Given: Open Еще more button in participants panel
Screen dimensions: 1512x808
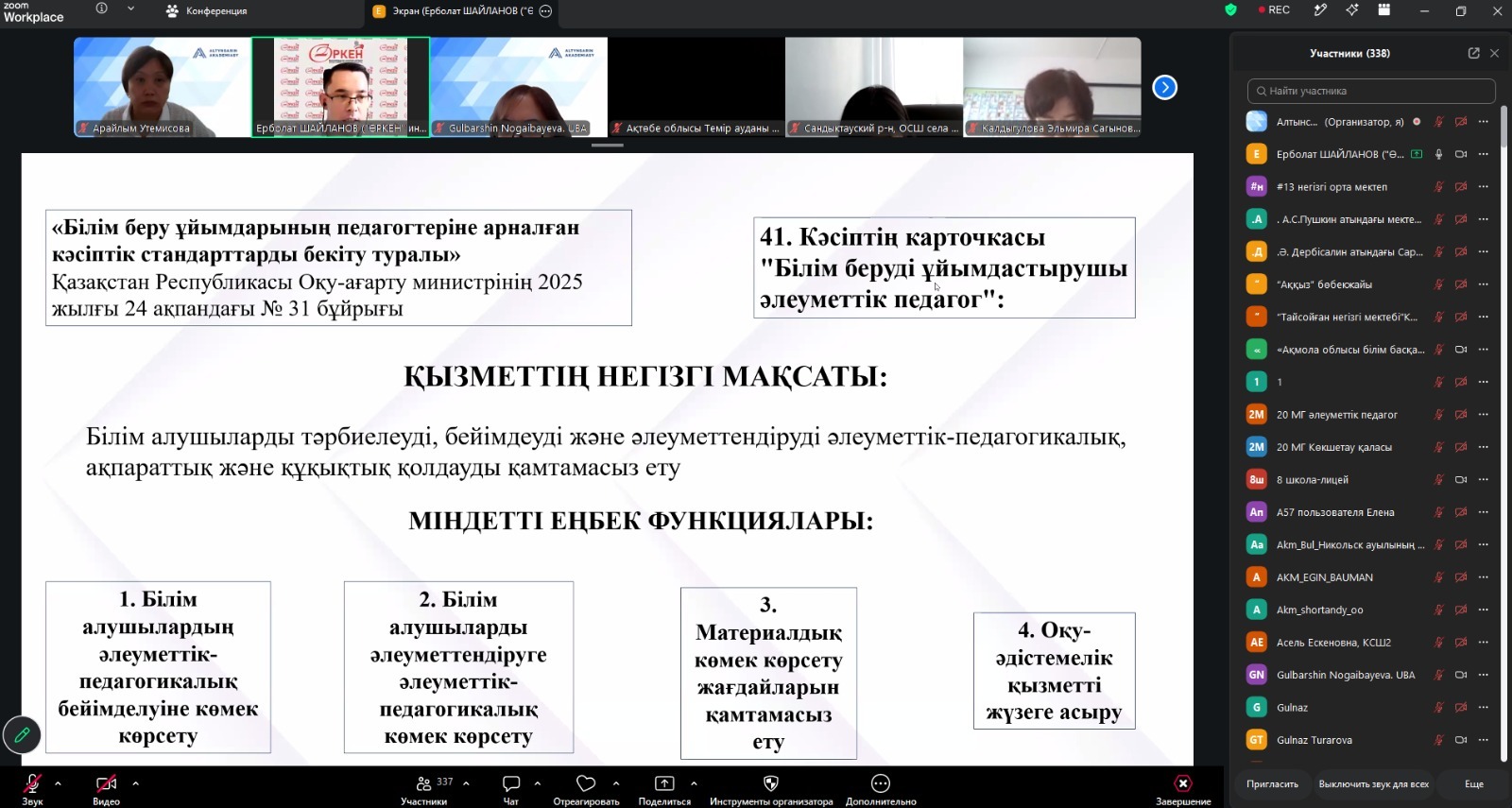Looking at the screenshot, I should pyautogui.click(x=1473, y=784).
